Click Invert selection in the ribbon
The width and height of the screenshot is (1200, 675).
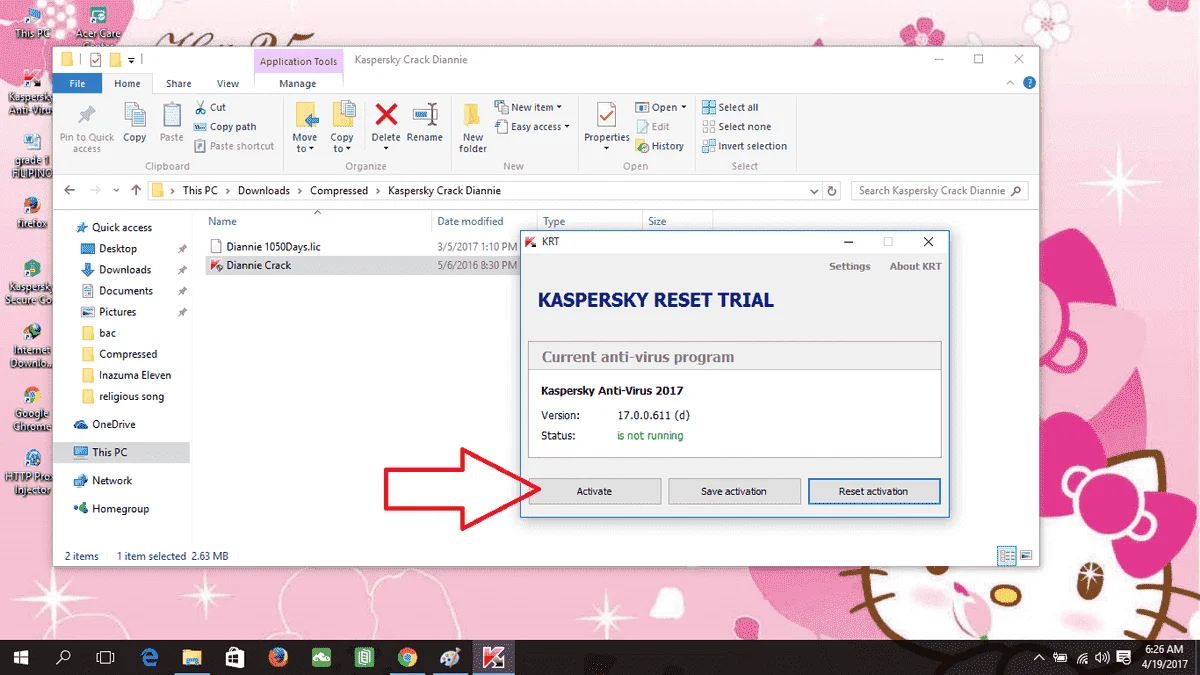744,146
